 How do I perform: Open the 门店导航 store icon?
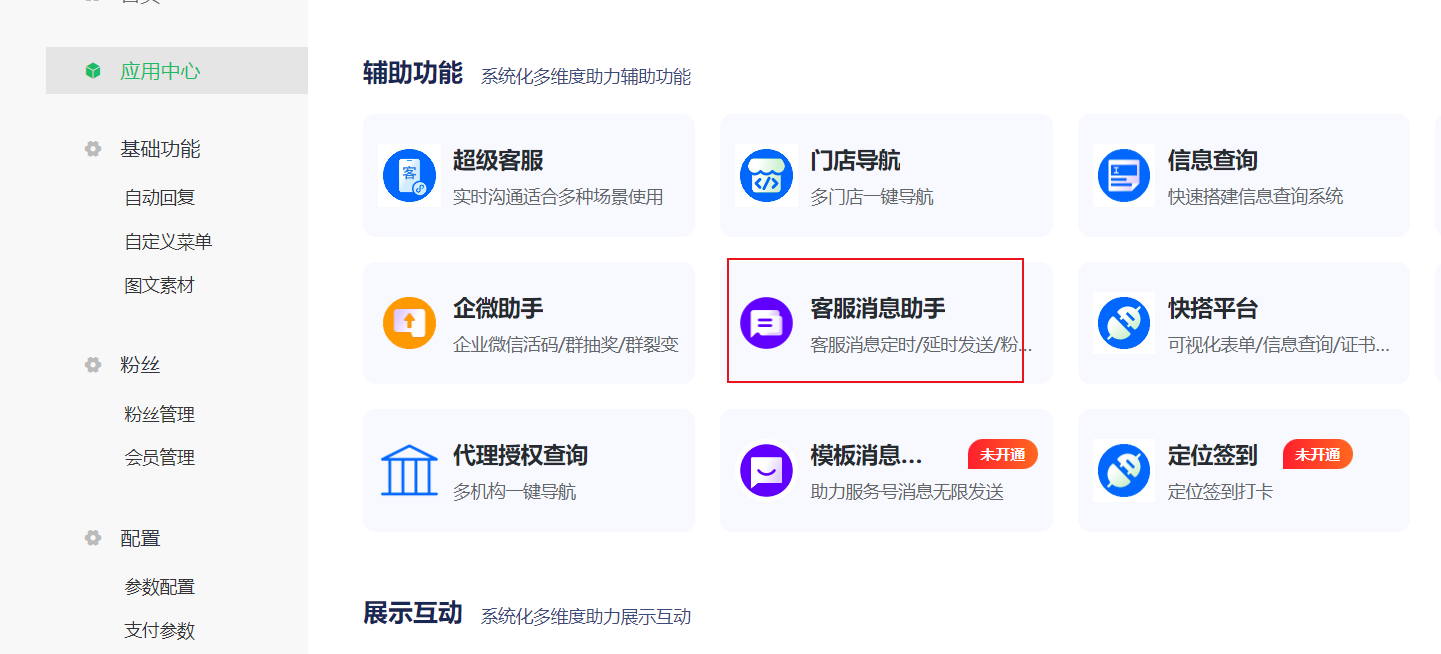pos(766,175)
